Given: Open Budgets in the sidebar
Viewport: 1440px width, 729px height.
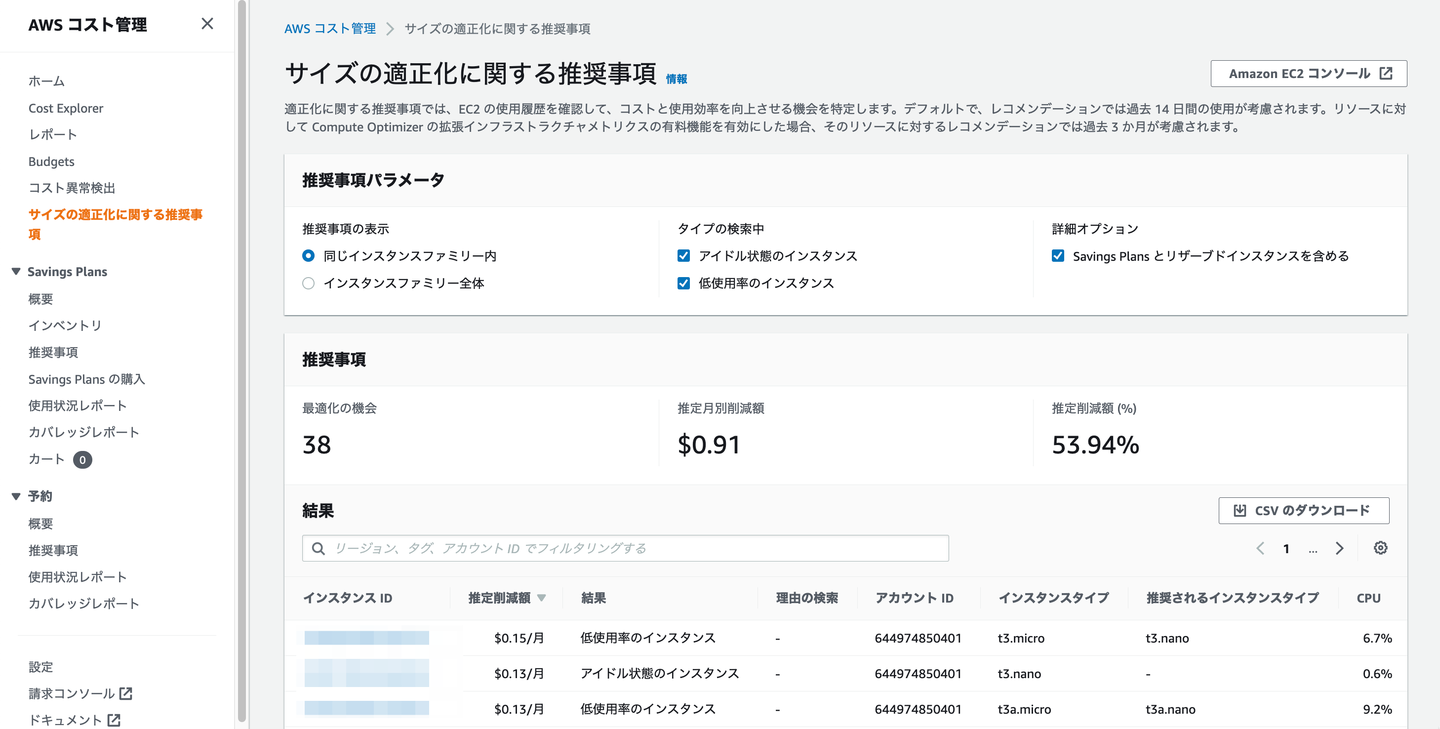Looking at the screenshot, I should coord(51,161).
